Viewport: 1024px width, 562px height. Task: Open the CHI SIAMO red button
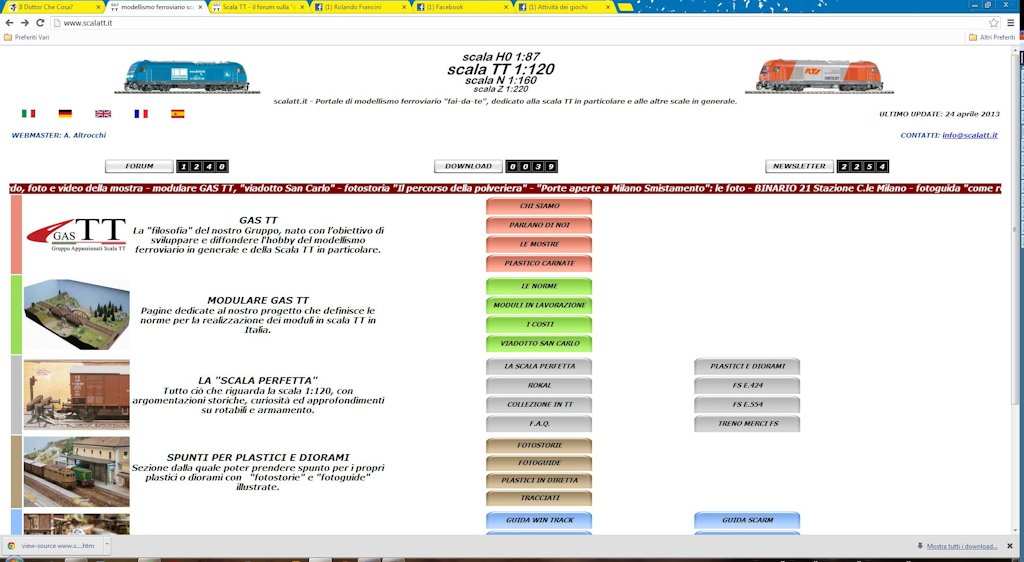[x=539, y=206]
